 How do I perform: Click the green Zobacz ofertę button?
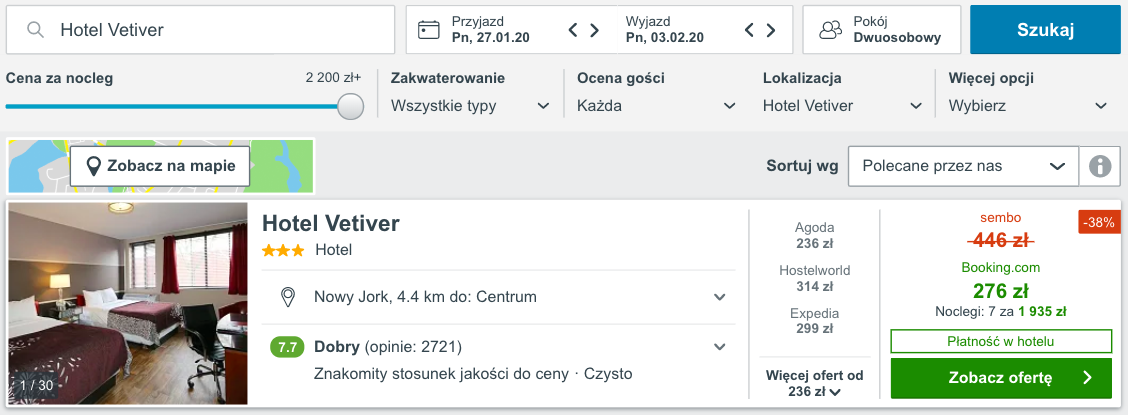1001,378
